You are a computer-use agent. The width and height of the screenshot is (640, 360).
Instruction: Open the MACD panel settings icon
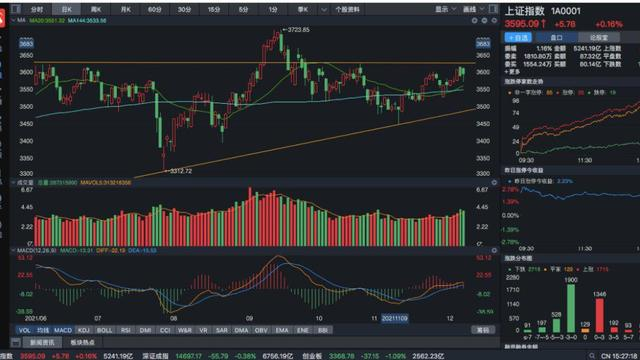click(x=494, y=250)
